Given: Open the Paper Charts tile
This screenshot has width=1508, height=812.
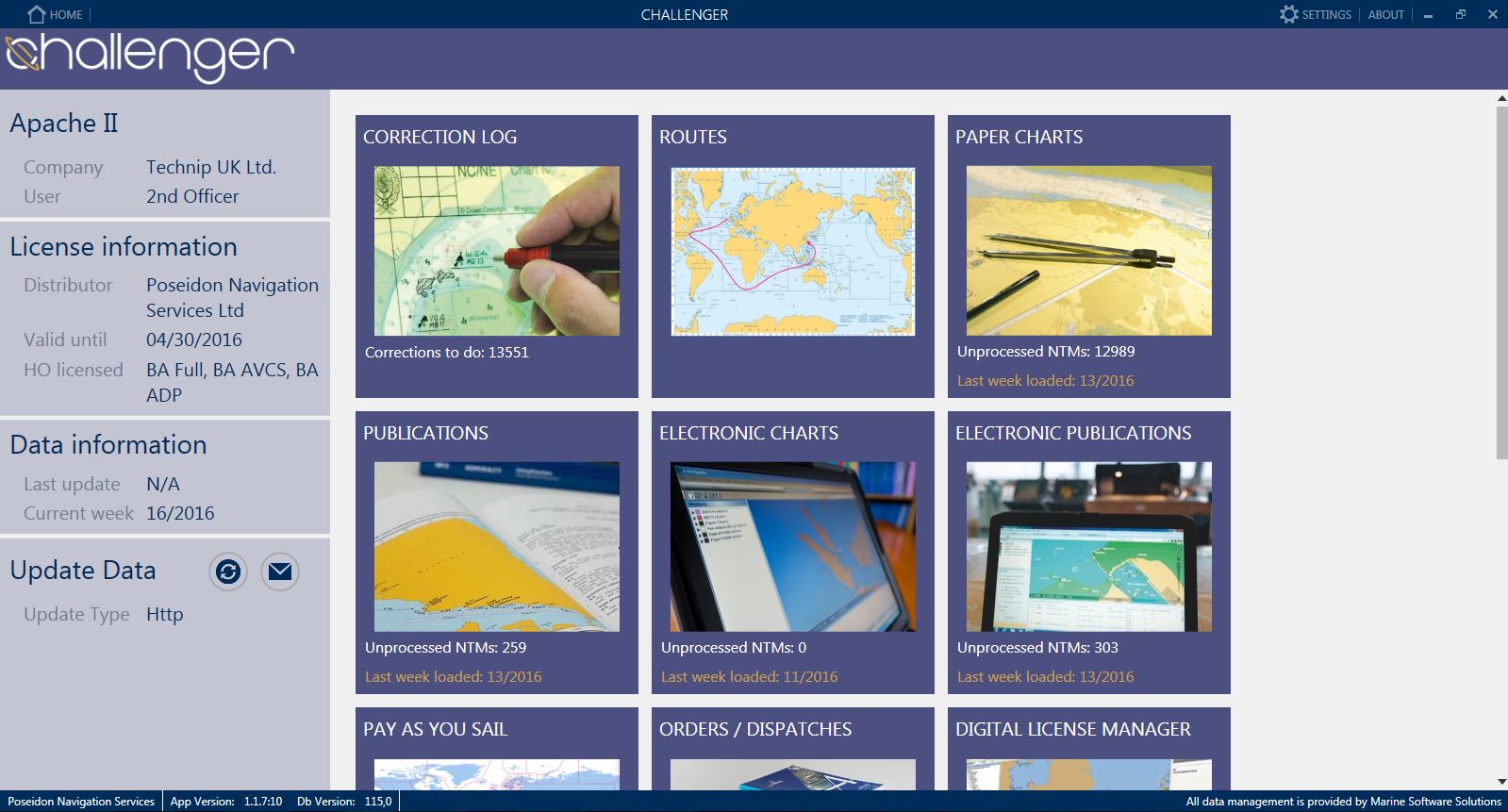Looking at the screenshot, I should pyautogui.click(x=1089, y=257).
